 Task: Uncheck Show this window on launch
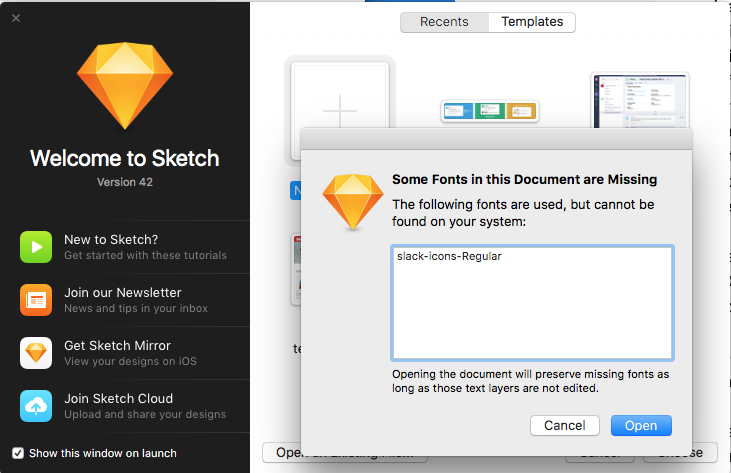click(x=18, y=453)
